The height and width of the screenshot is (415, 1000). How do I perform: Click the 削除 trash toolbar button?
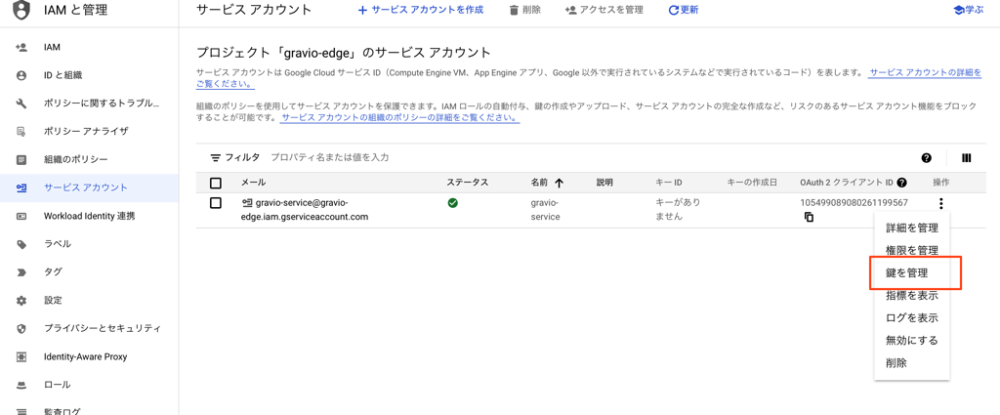point(525,10)
